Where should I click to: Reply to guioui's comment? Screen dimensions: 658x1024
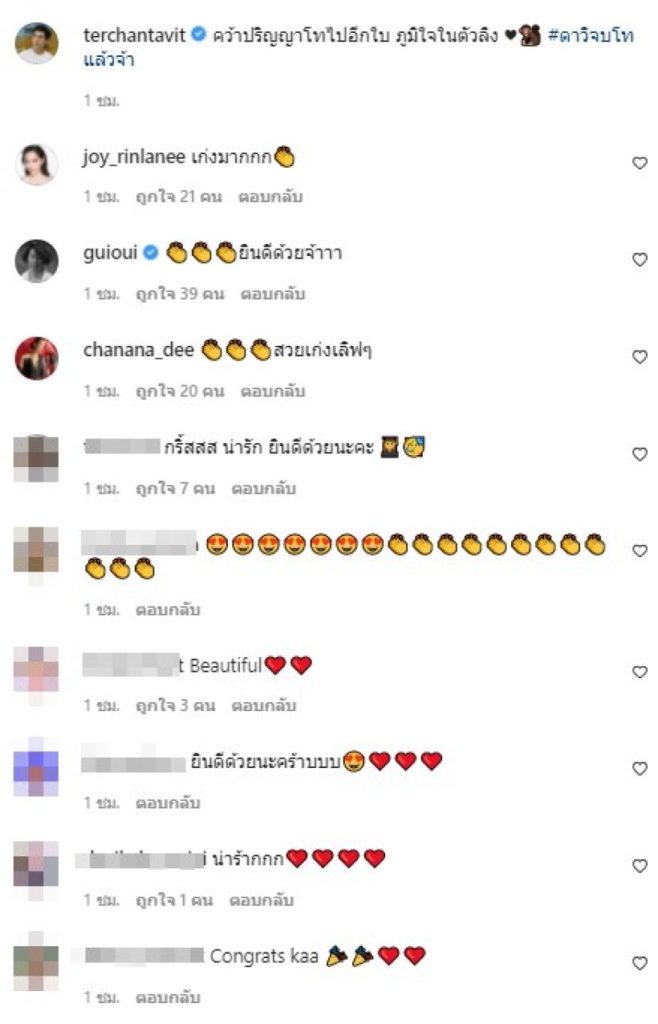coord(273,294)
